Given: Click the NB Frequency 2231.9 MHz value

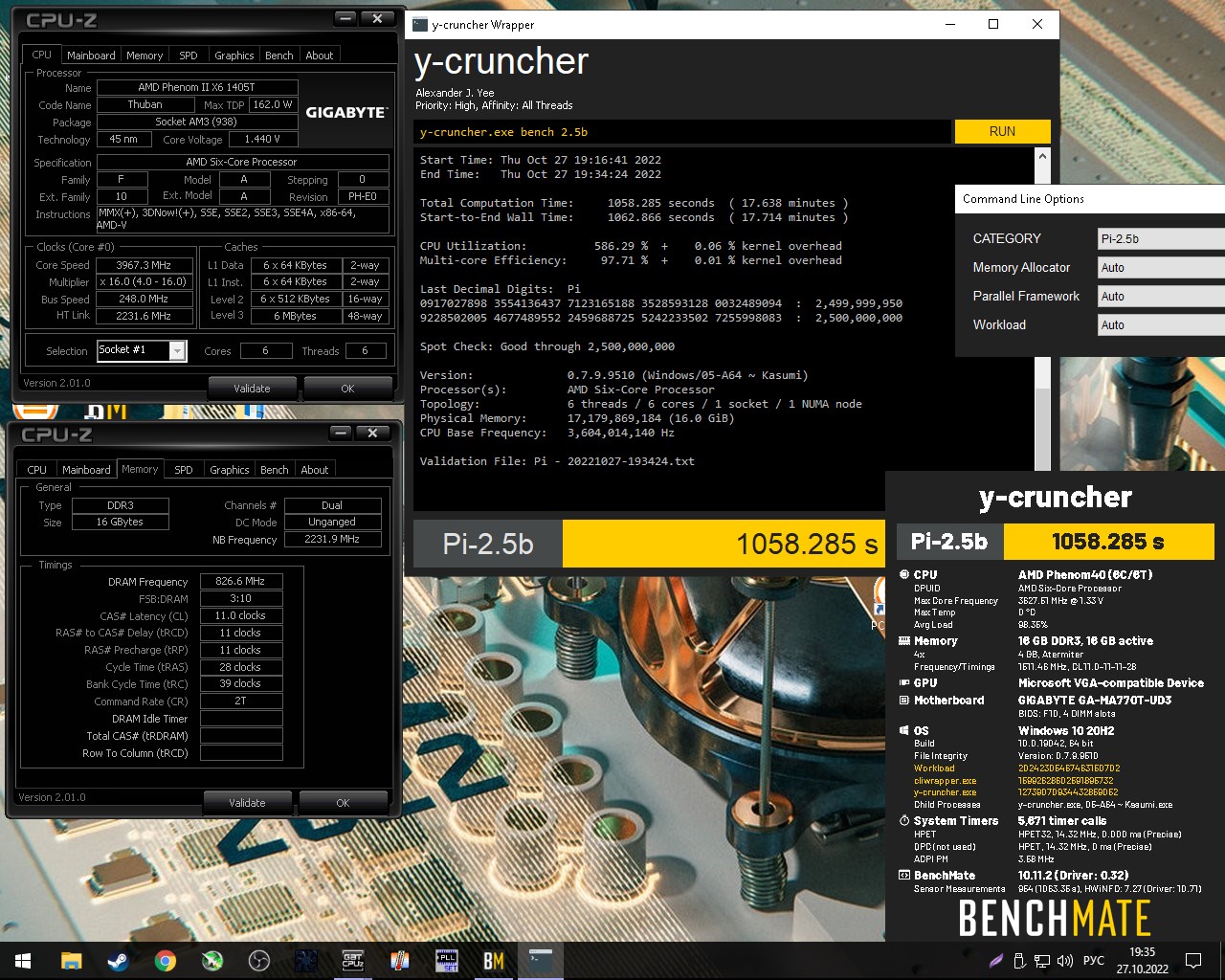Looking at the screenshot, I should (332, 539).
